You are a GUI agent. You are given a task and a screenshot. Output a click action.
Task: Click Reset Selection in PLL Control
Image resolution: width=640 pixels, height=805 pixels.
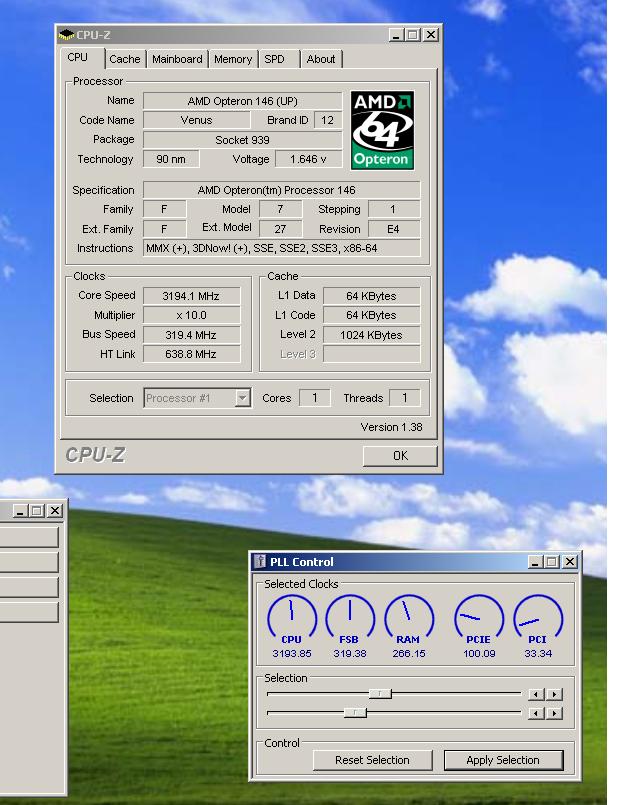[x=373, y=760]
